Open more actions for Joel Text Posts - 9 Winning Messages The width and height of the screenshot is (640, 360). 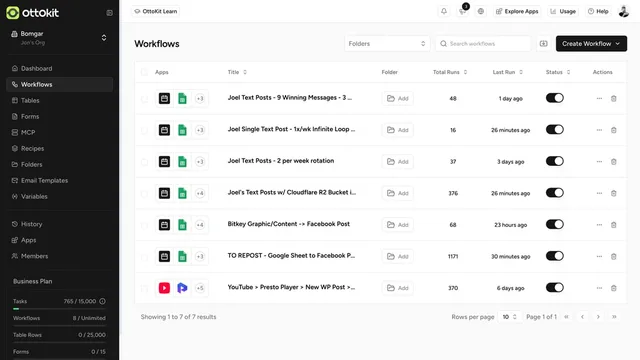click(599, 98)
